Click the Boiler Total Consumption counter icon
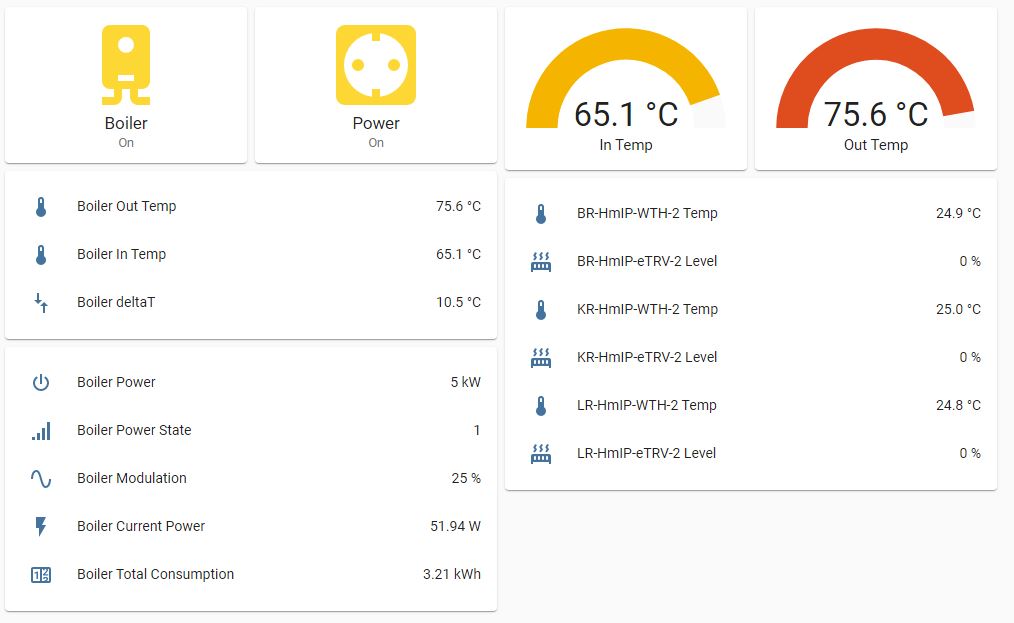 [x=41, y=575]
